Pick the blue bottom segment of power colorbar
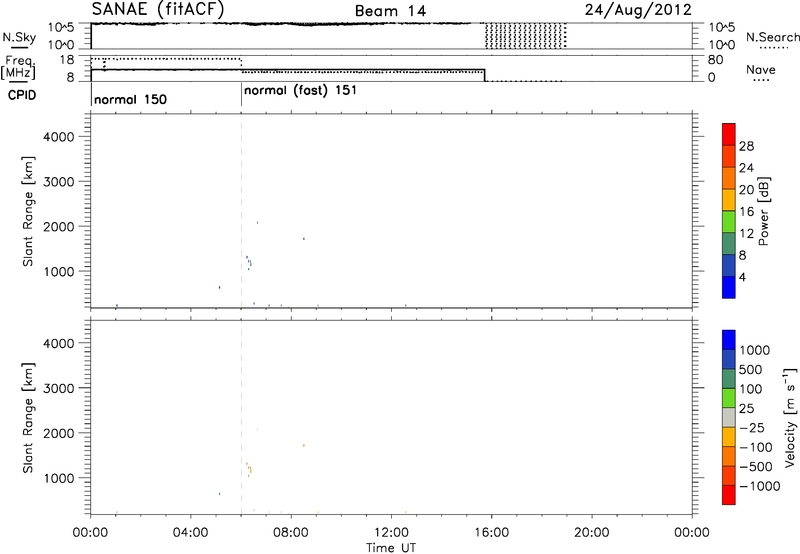 [729, 287]
